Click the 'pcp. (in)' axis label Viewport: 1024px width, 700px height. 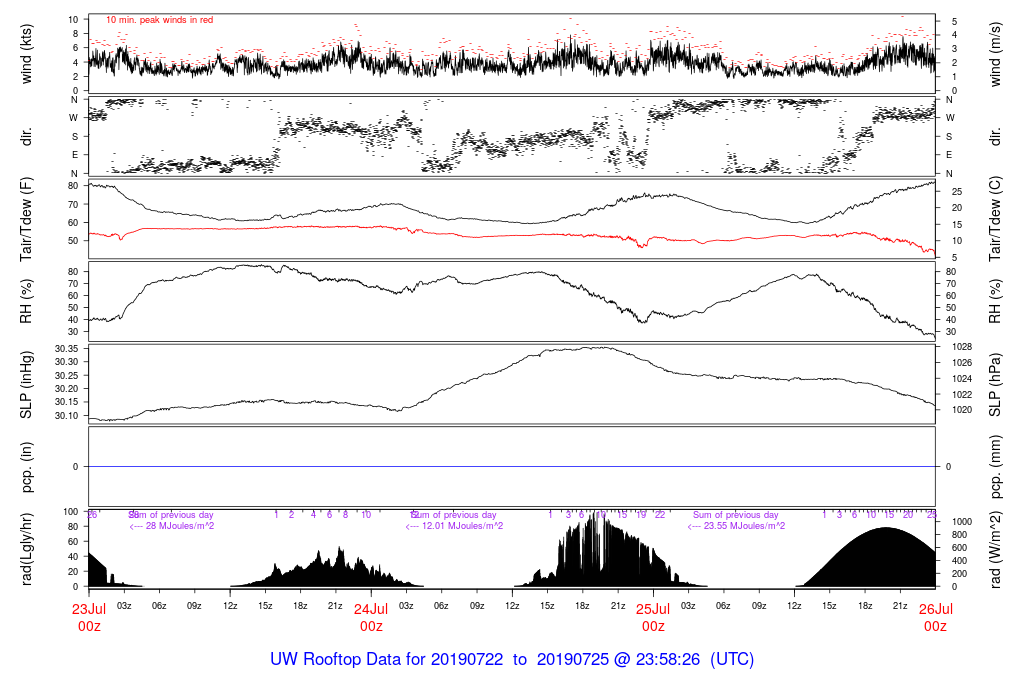coord(26,466)
